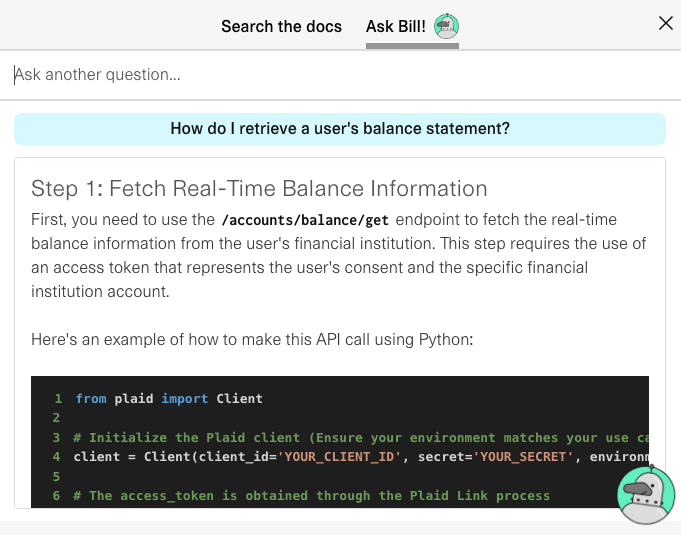Click the grey underline below Ask Bill! tab
681x535 pixels.
[x=412, y=46]
